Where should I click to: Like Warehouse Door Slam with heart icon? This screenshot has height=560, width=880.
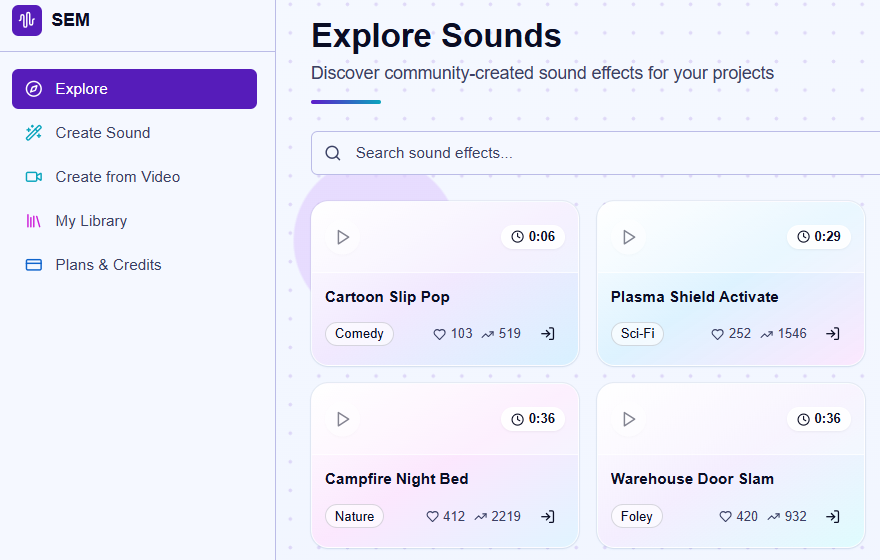(x=726, y=516)
